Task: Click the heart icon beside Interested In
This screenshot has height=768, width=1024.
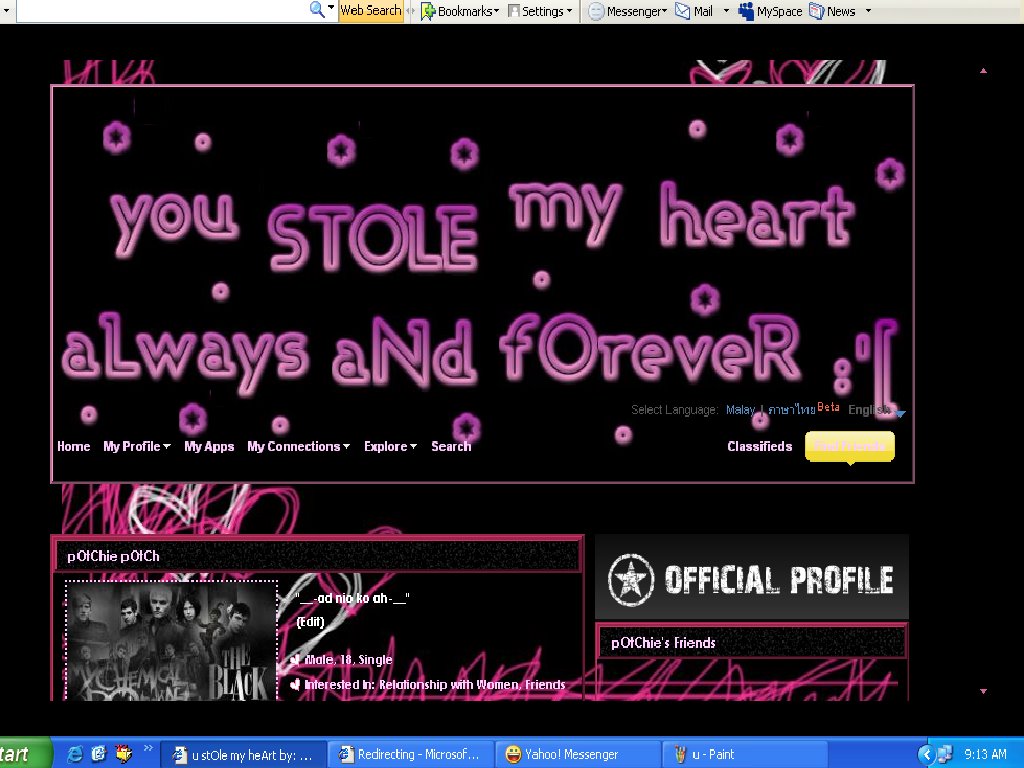Action: pos(295,684)
